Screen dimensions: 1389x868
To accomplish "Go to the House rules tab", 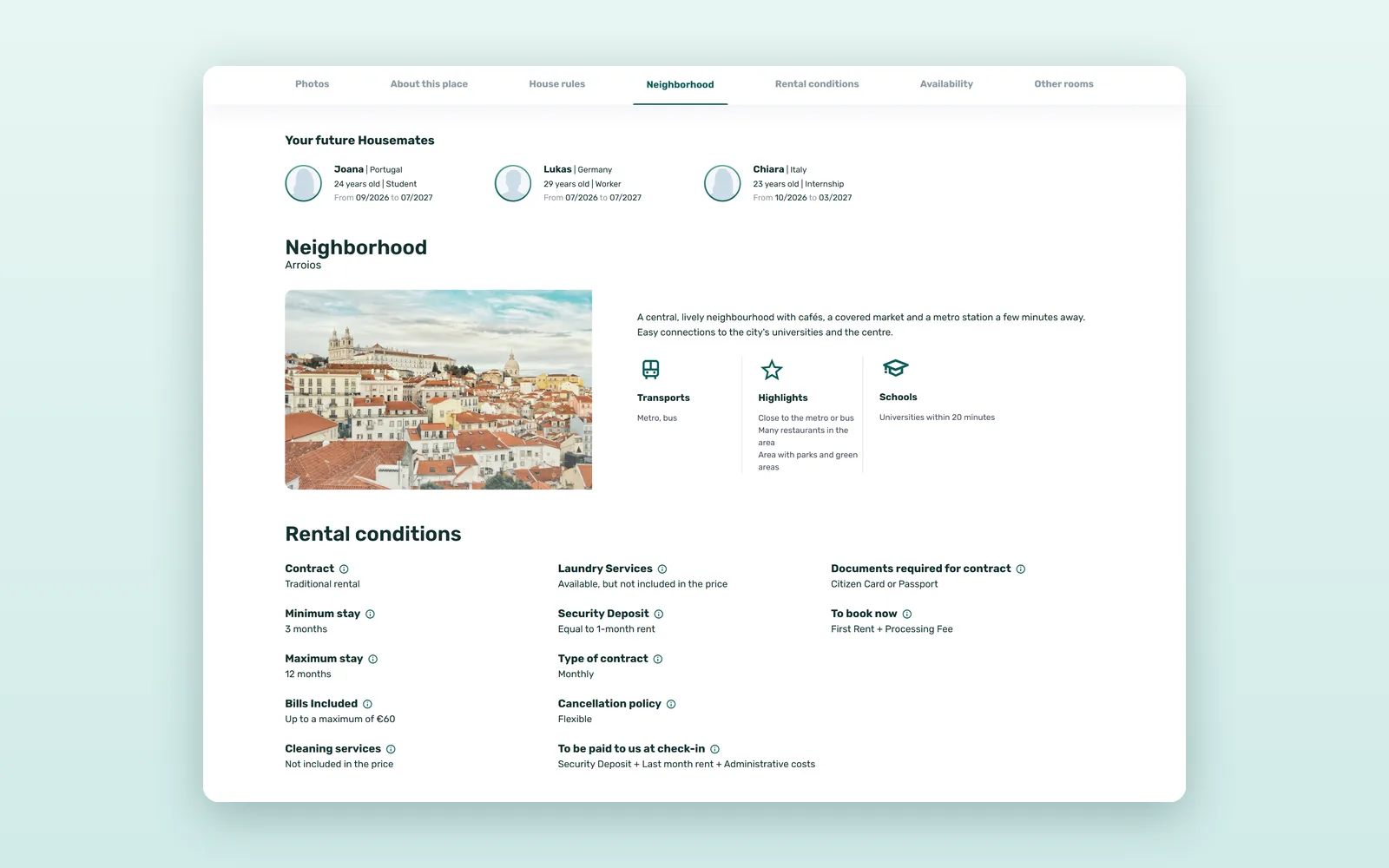I will click(x=557, y=84).
